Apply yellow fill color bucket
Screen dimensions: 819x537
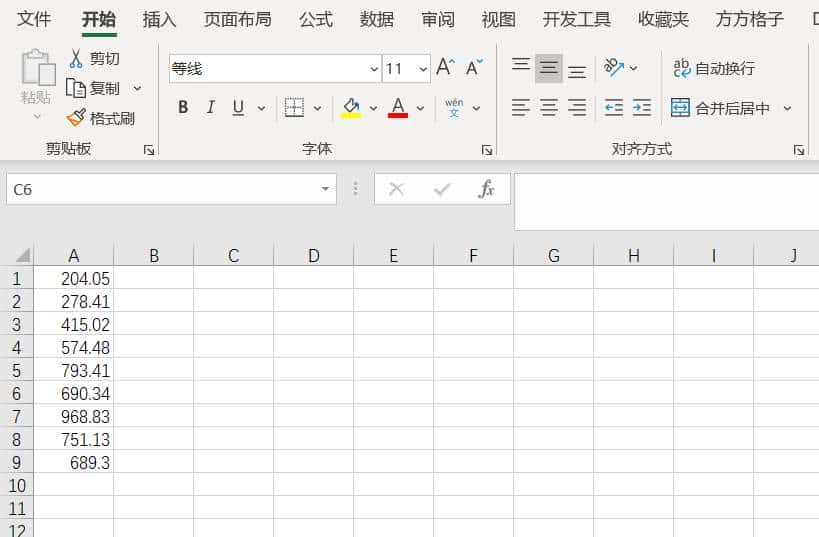[351, 108]
